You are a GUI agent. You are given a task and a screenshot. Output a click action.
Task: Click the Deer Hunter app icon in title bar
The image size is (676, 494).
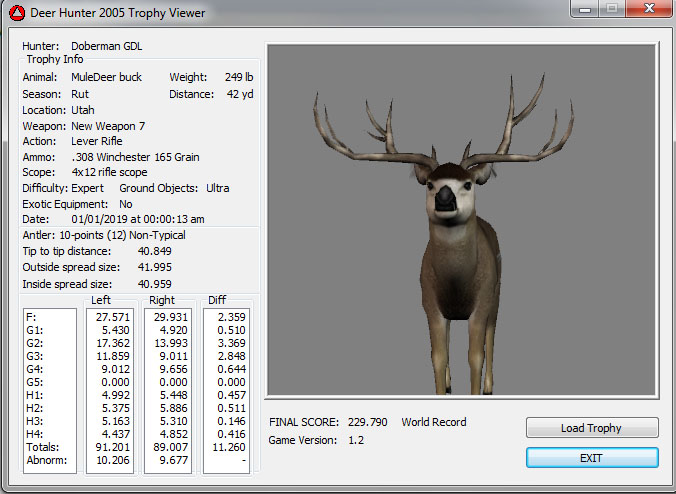click(15, 13)
